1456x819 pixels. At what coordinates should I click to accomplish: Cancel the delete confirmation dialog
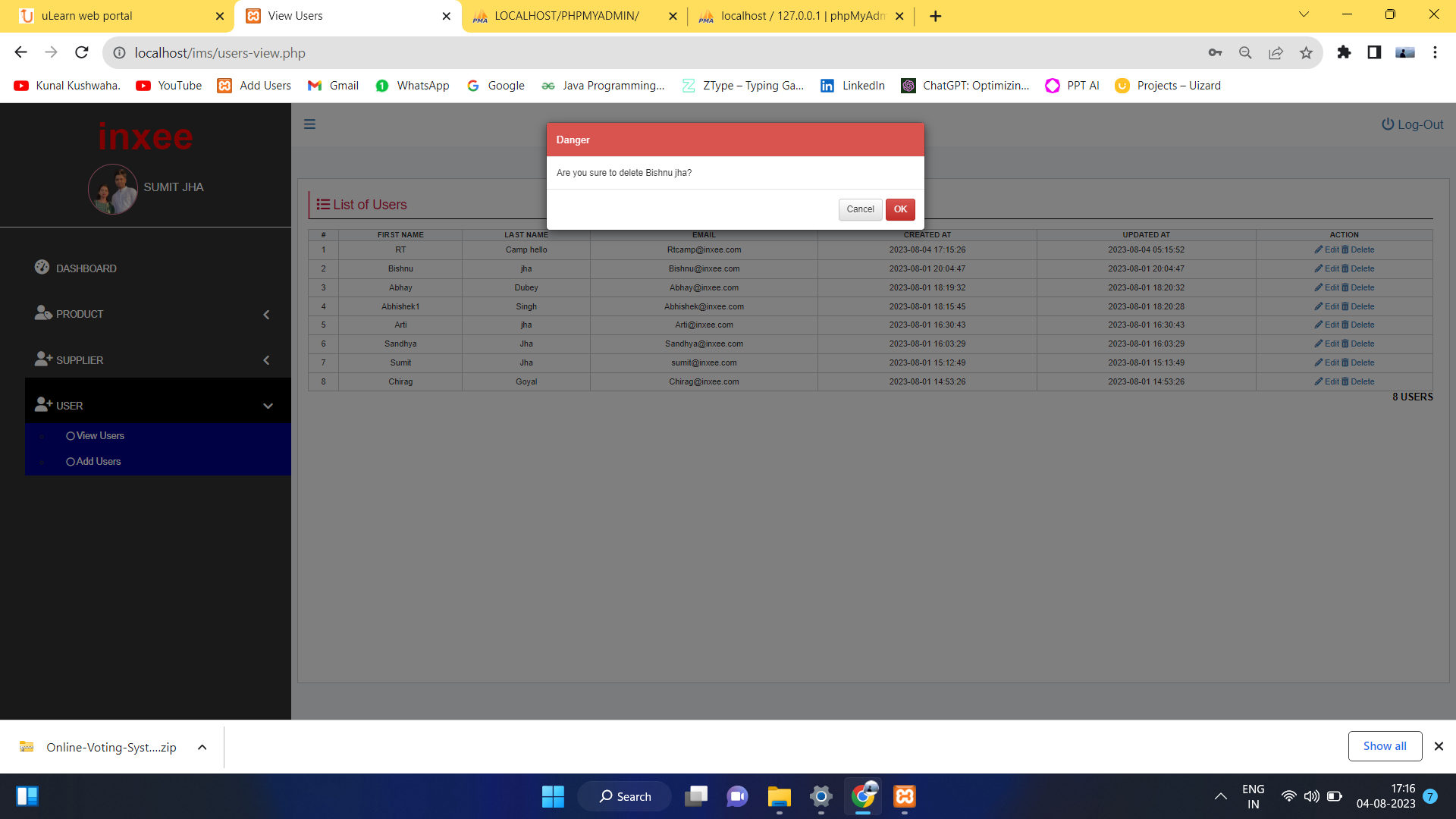point(859,209)
